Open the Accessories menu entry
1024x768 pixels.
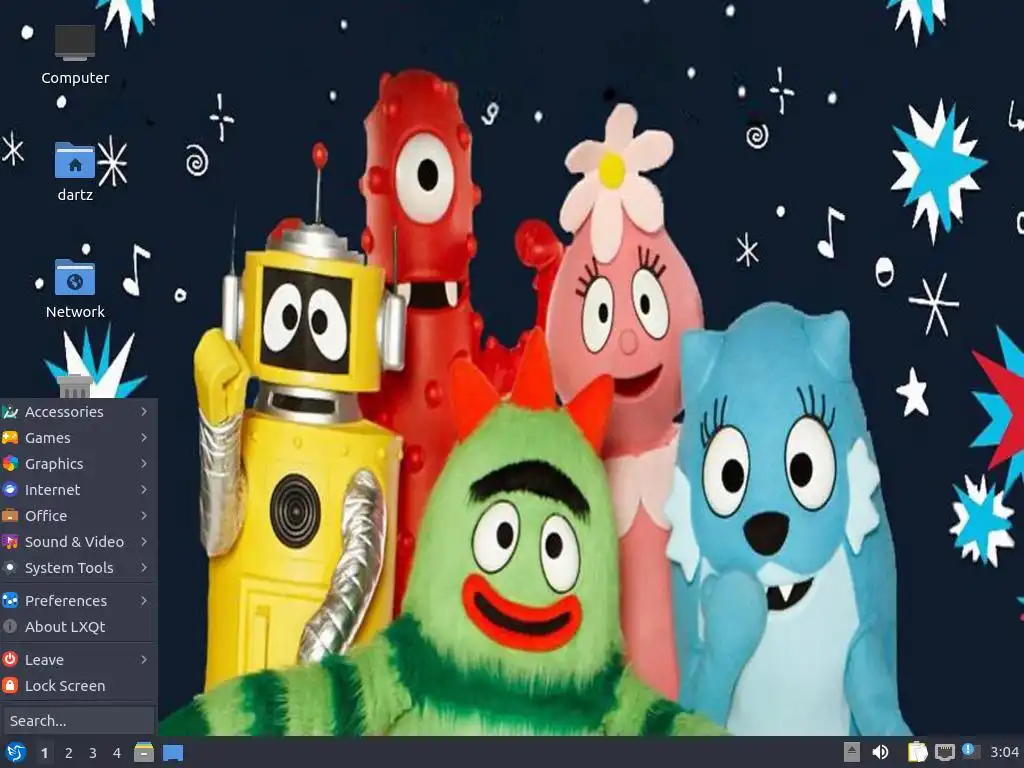(x=78, y=411)
